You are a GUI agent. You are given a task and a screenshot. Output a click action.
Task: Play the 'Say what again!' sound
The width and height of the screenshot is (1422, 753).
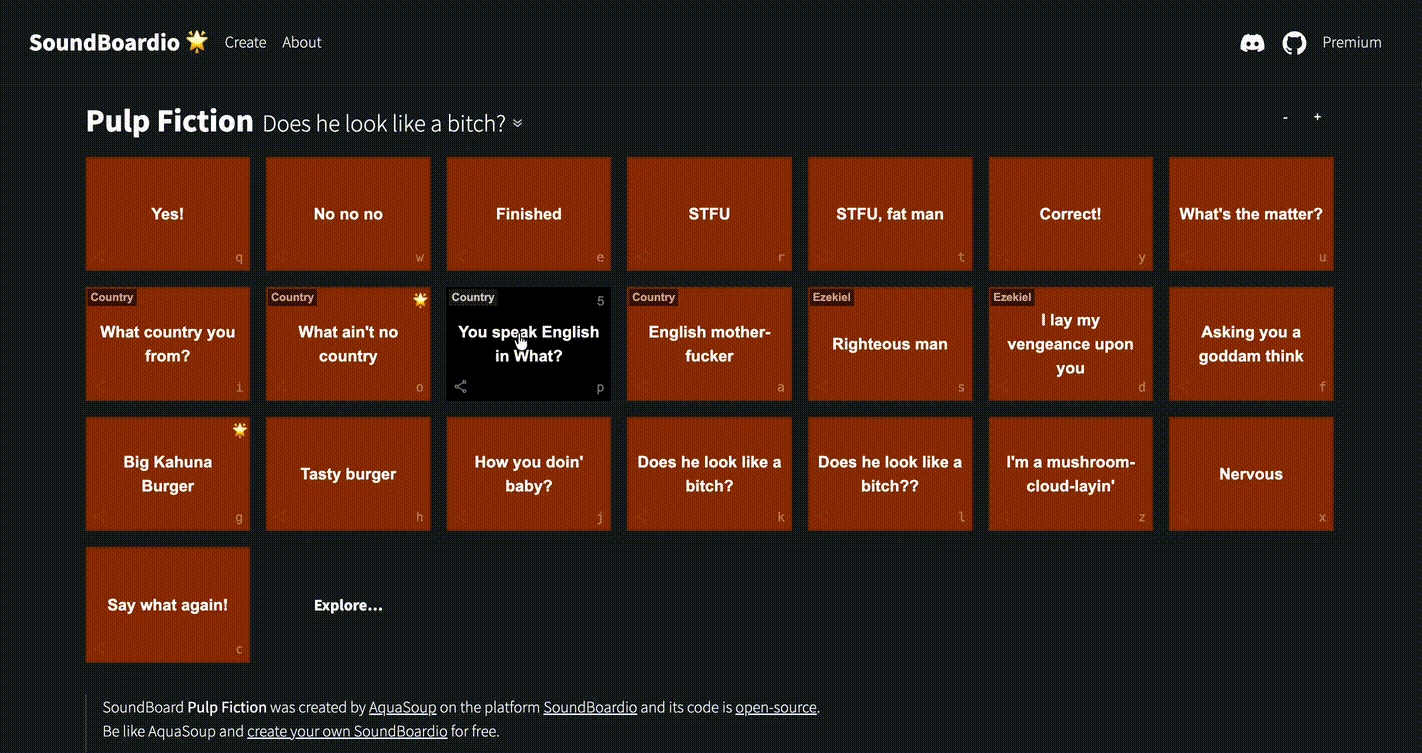pos(168,605)
